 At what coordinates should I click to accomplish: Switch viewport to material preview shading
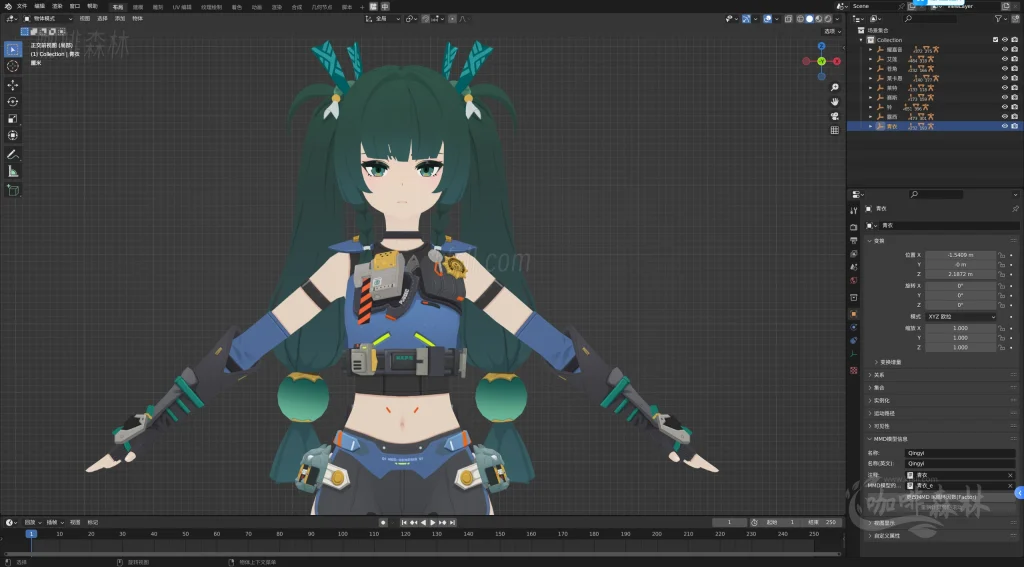coord(818,19)
